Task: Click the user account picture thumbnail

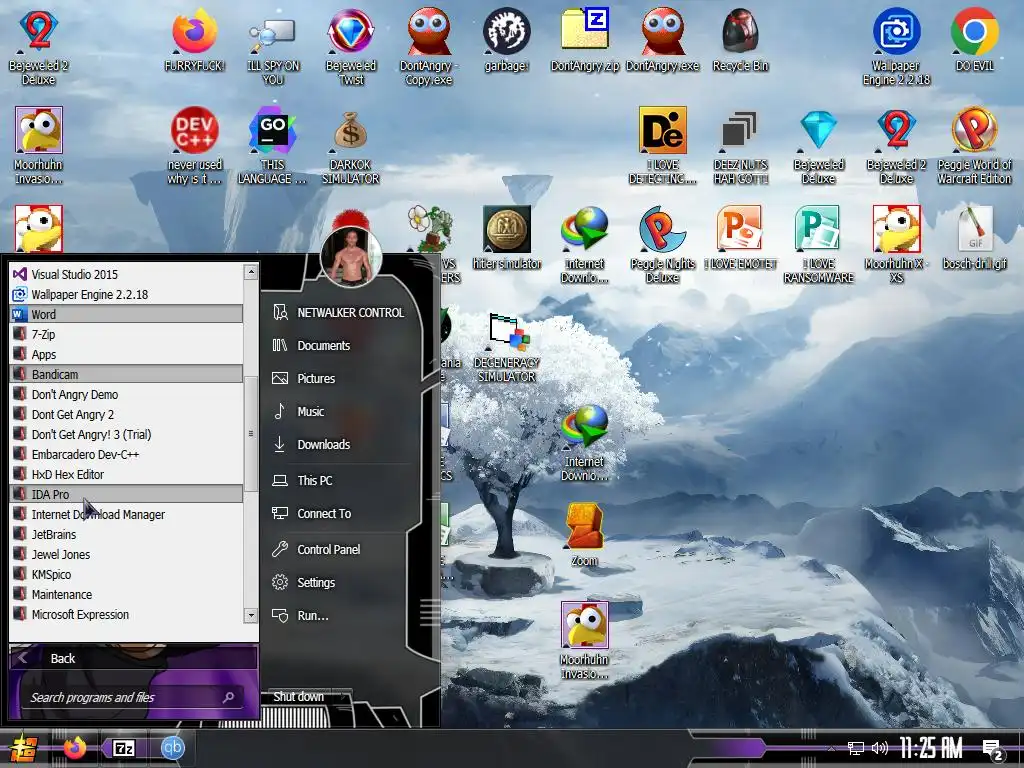Action: coord(351,257)
